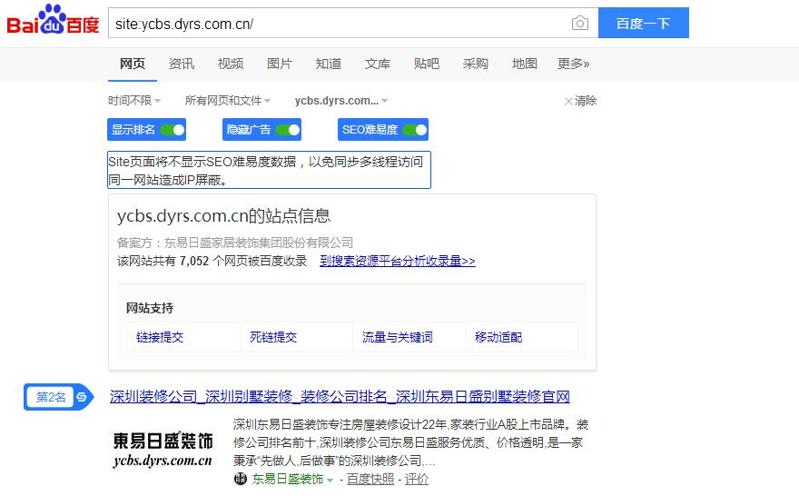Image resolution: width=799 pixels, height=496 pixels.
Task: Expand the 时间不限 time filter
Action: (x=134, y=100)
